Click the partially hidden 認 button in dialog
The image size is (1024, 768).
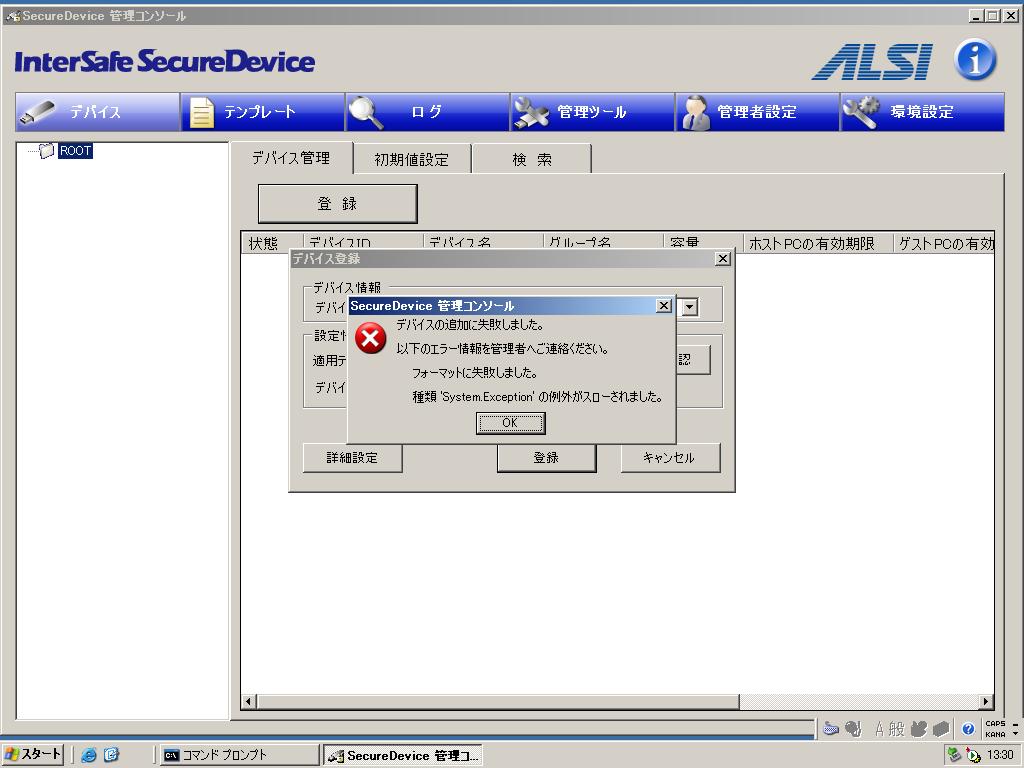[x=693, y=360]
